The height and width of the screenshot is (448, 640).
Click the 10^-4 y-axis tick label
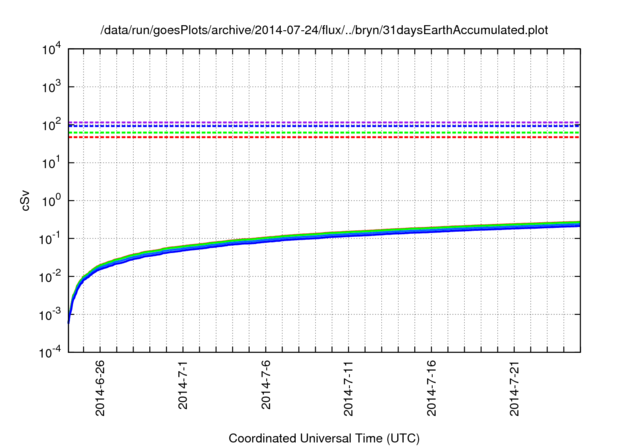tap(51, 353)
